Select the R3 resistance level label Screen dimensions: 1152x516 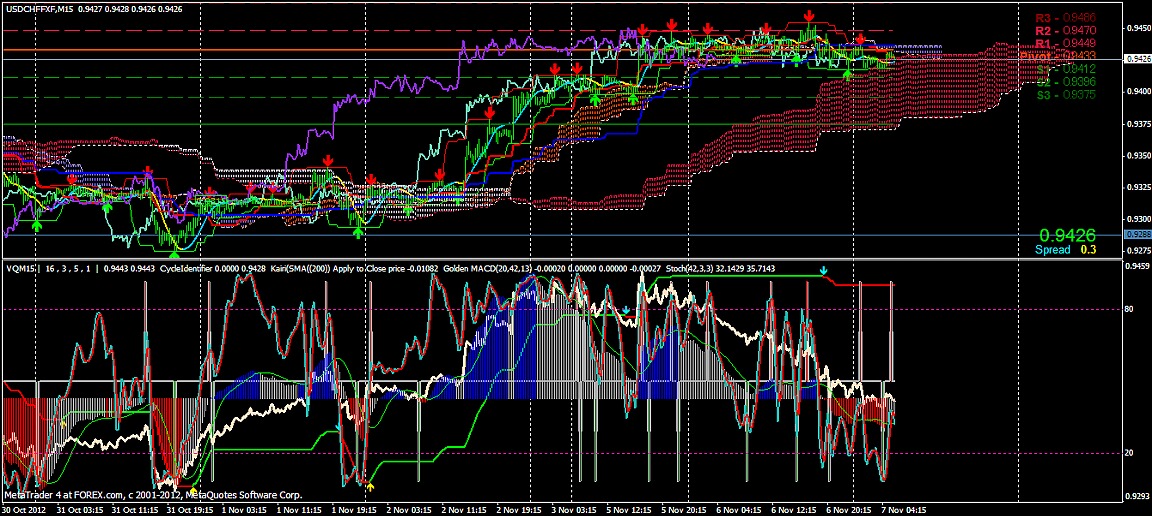click(1065, 18)
